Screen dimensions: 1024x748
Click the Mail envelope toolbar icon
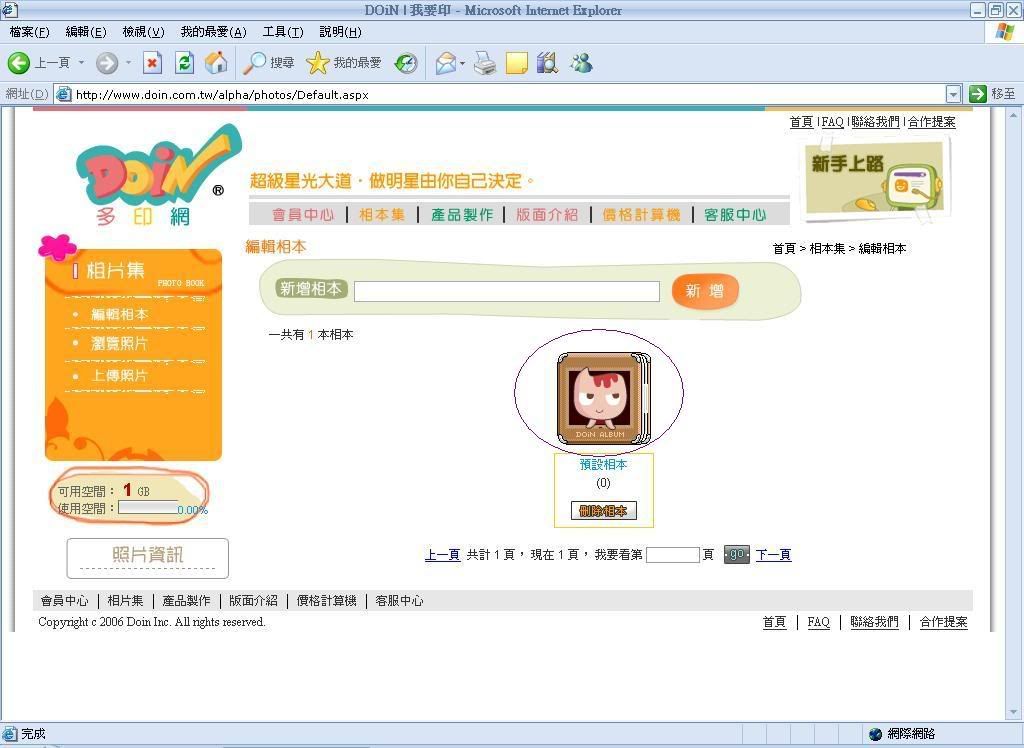(445, 64)
